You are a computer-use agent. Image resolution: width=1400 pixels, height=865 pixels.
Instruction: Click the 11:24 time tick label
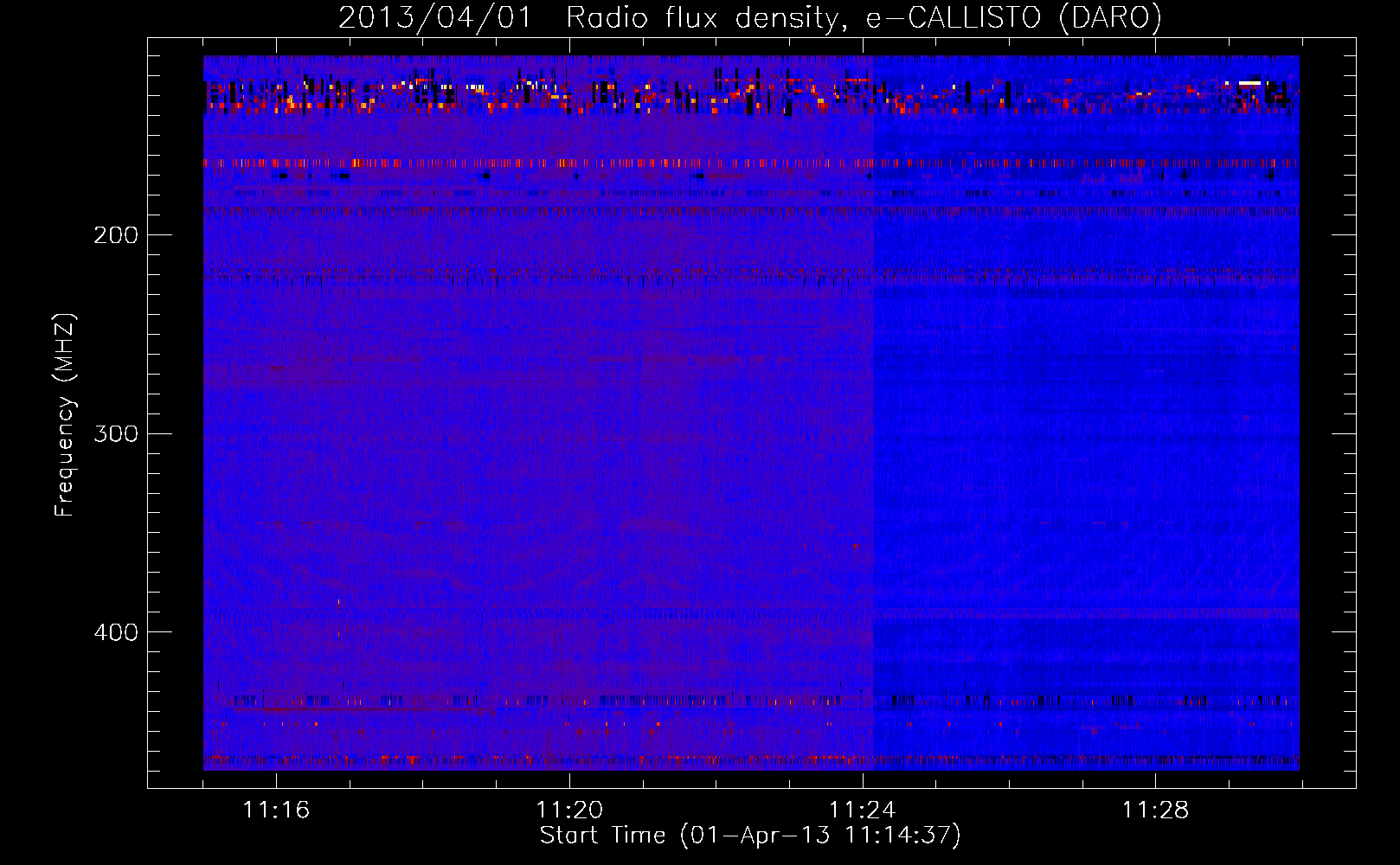[x=863, y=811]
